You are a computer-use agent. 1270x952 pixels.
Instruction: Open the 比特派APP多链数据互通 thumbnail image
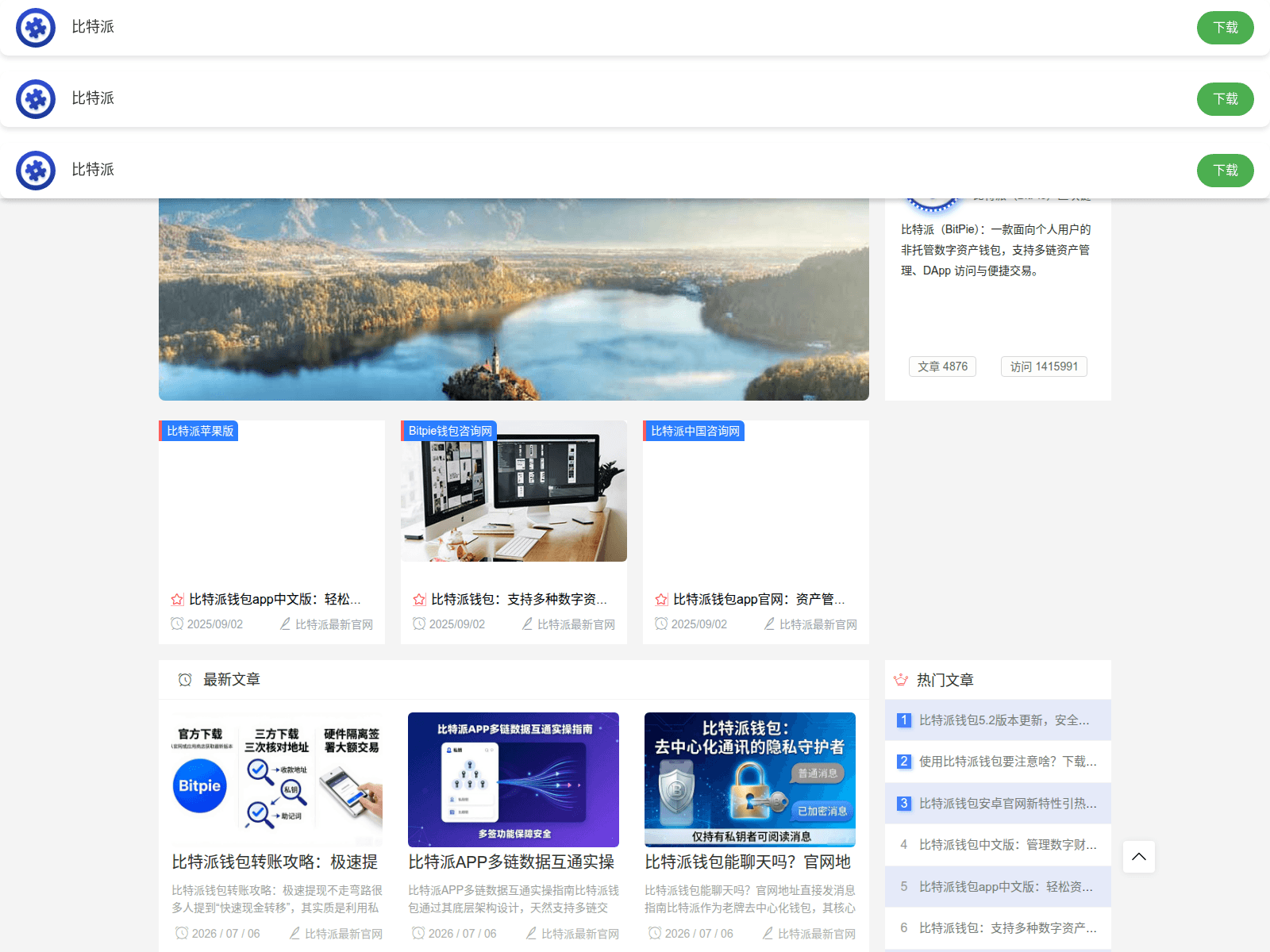pyautogui.click(x=514, y=780)
